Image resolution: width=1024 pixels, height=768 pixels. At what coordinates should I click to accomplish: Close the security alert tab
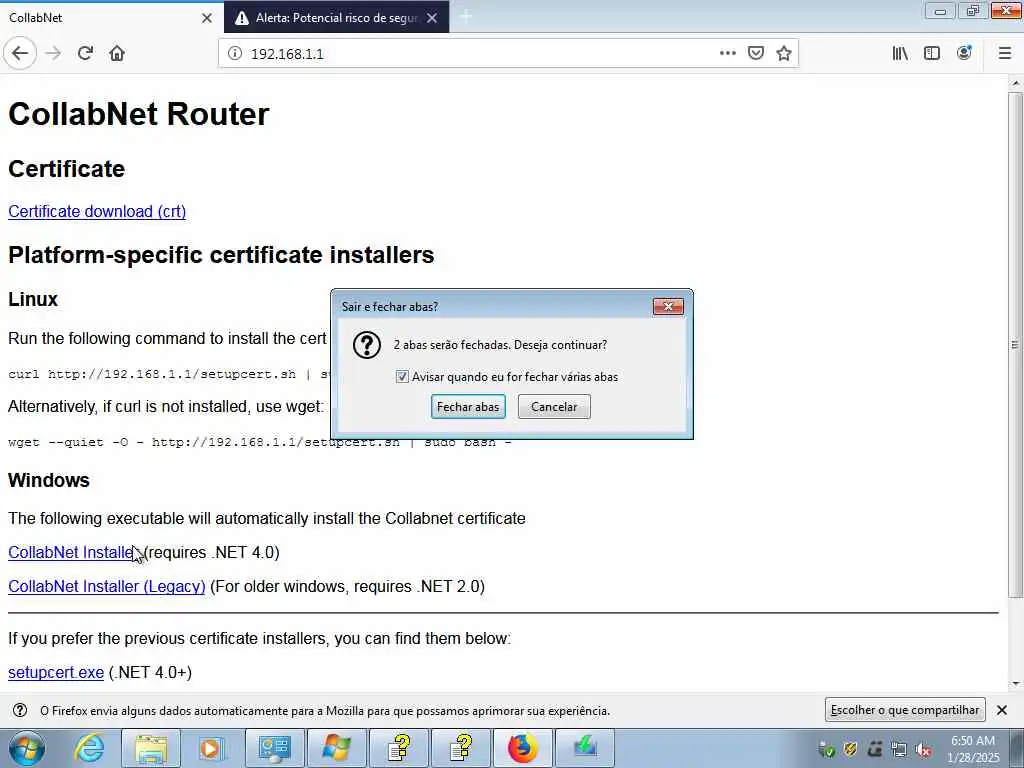point(432,18)
